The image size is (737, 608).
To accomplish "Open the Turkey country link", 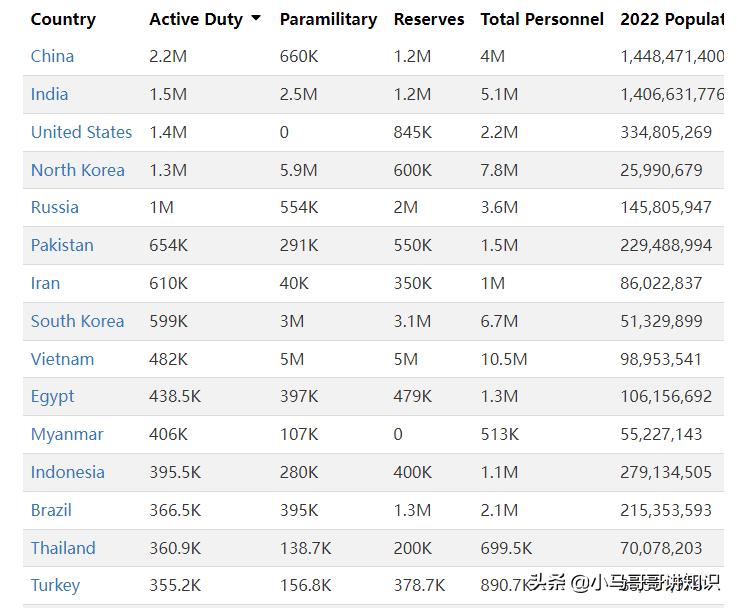I will (55, 585).
